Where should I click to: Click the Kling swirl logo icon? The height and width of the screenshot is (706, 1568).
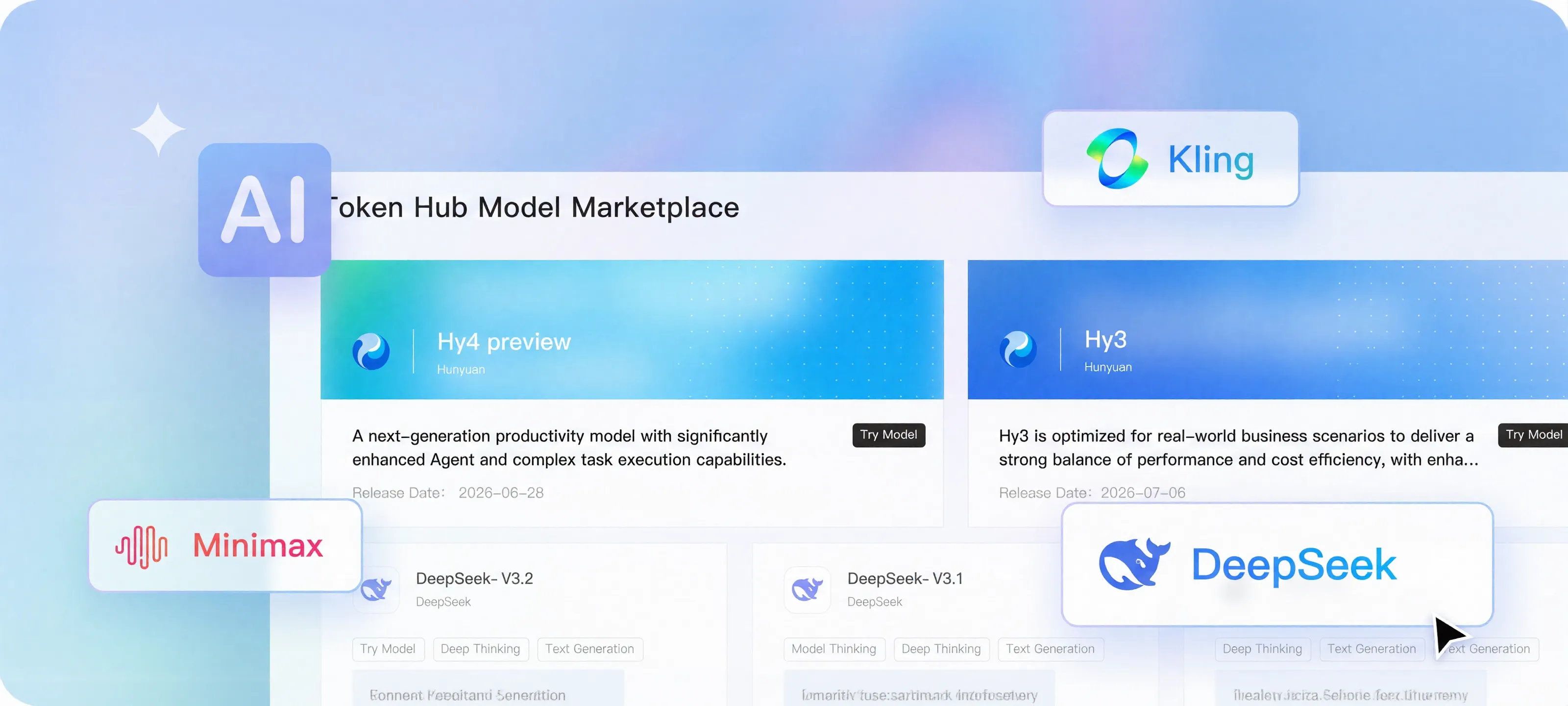(1118, 158)
